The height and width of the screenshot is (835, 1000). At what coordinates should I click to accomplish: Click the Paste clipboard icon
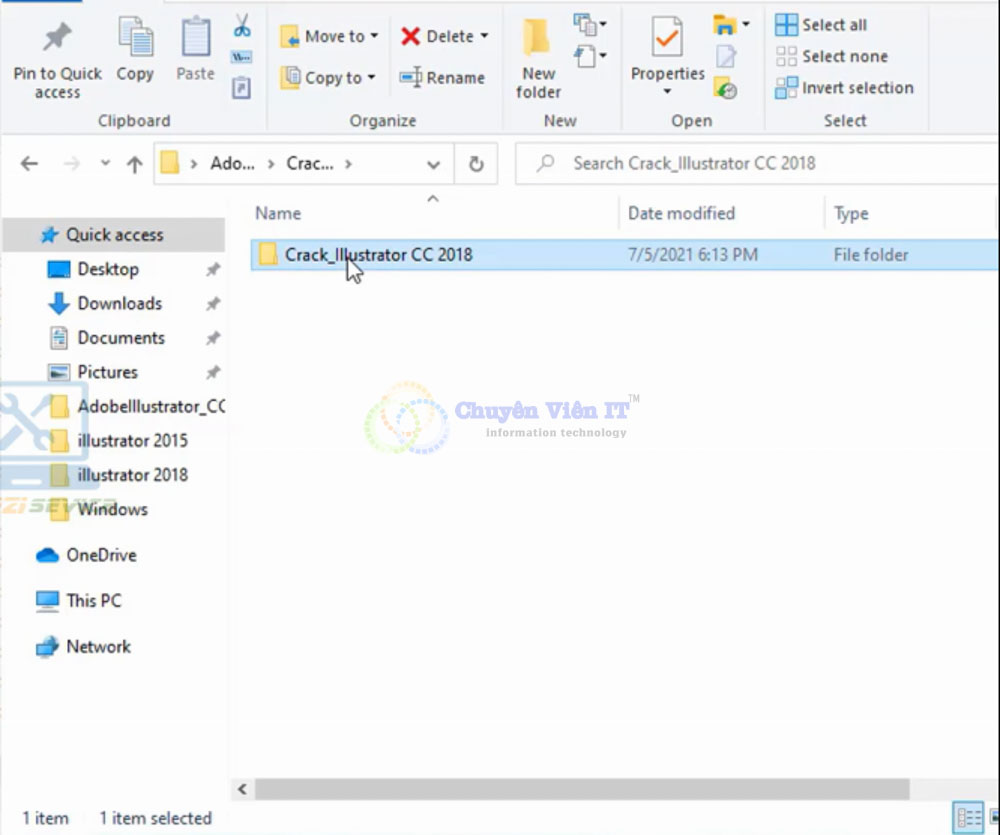point(195,40)
